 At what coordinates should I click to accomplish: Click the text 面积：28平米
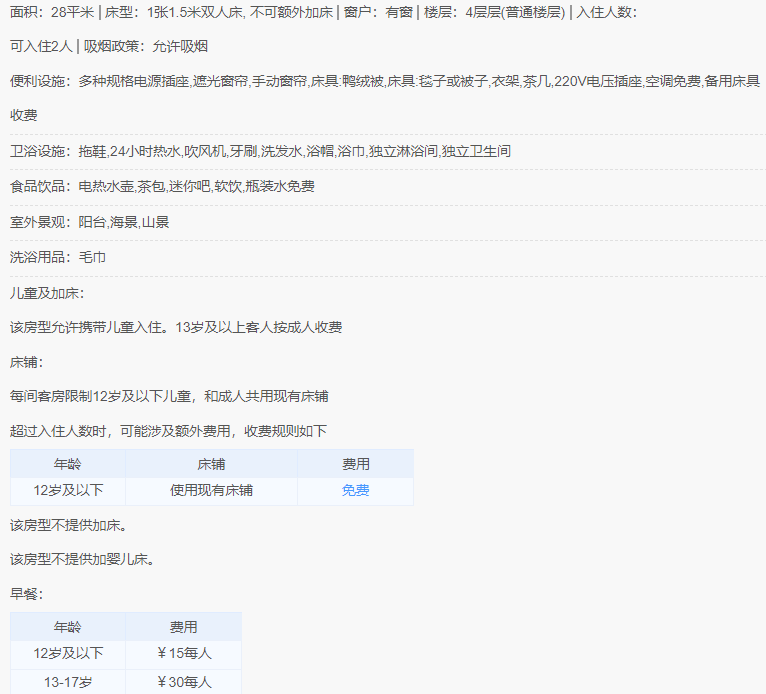click(x=52, y=12)
